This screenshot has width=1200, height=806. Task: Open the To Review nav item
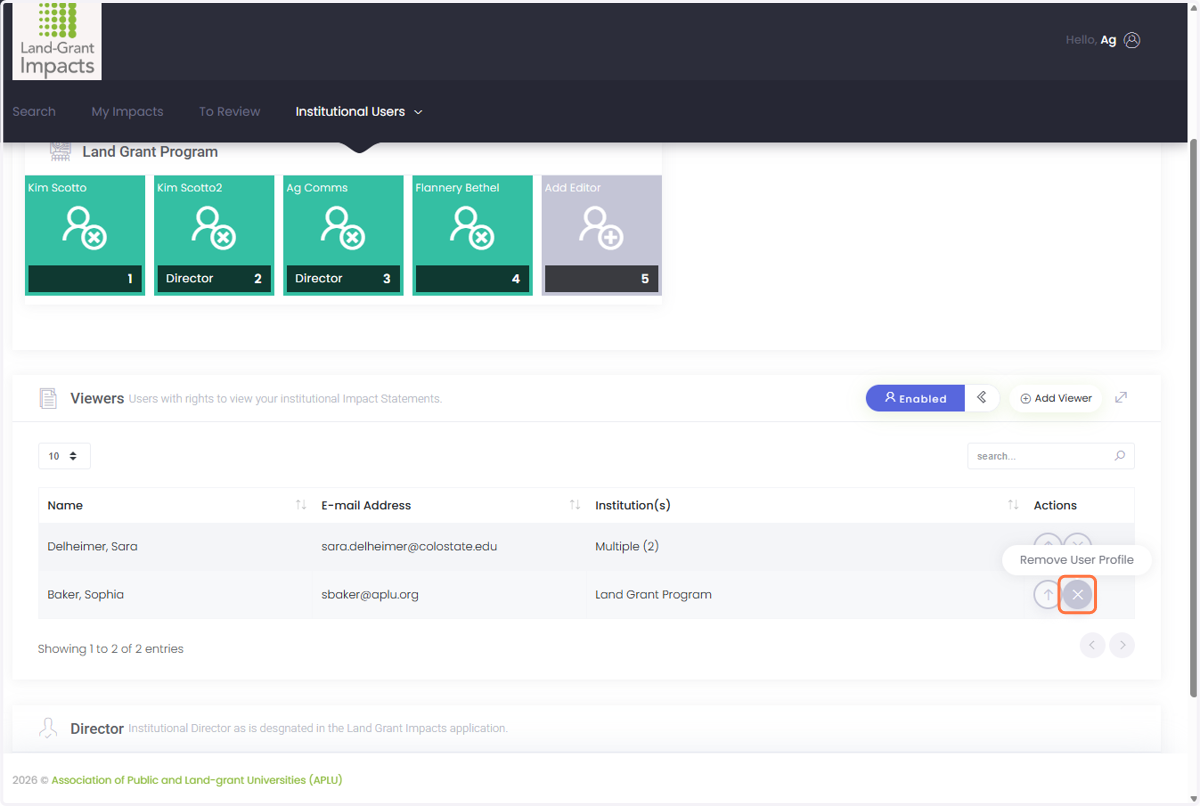pyautogui.click(x=229, y=112)
